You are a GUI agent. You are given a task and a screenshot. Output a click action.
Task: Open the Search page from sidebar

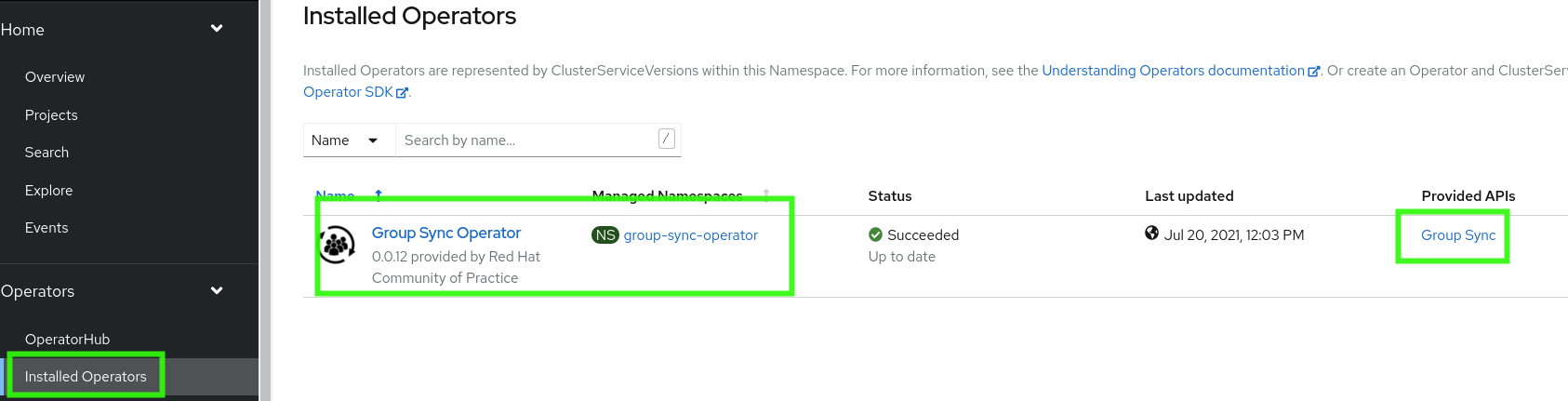[x=47, y=153]
